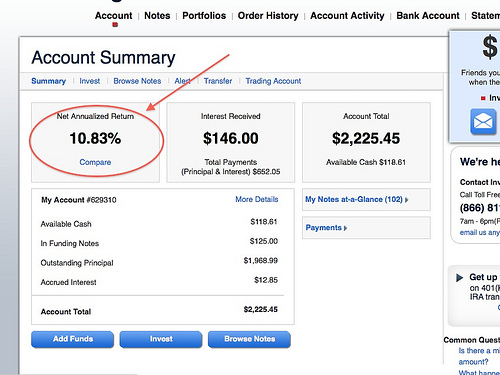This screenshot has width=500, height=375.
Task: Open the More Details link
Action: click(257, 199)
